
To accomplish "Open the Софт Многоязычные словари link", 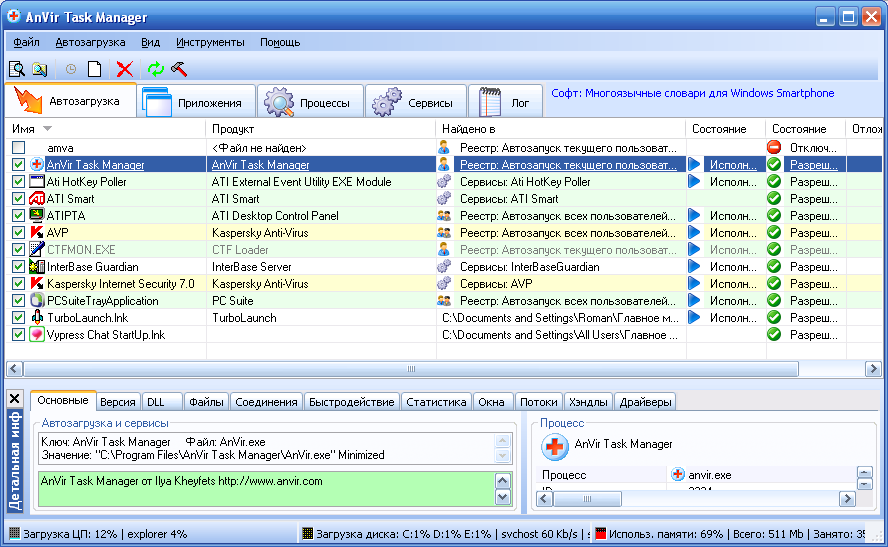I will tap(693, 93).
